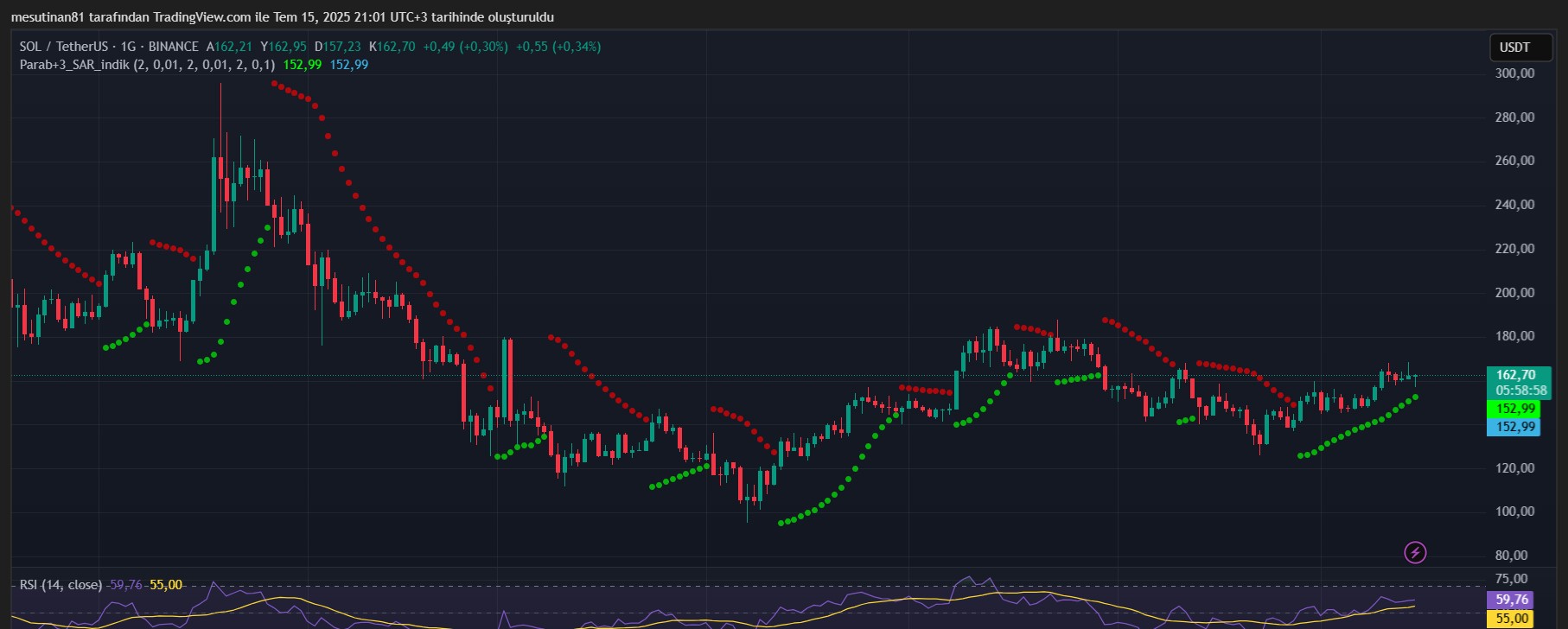
Task: Click the change value +0,49 (+0,30%)
Action: point(465,47)
